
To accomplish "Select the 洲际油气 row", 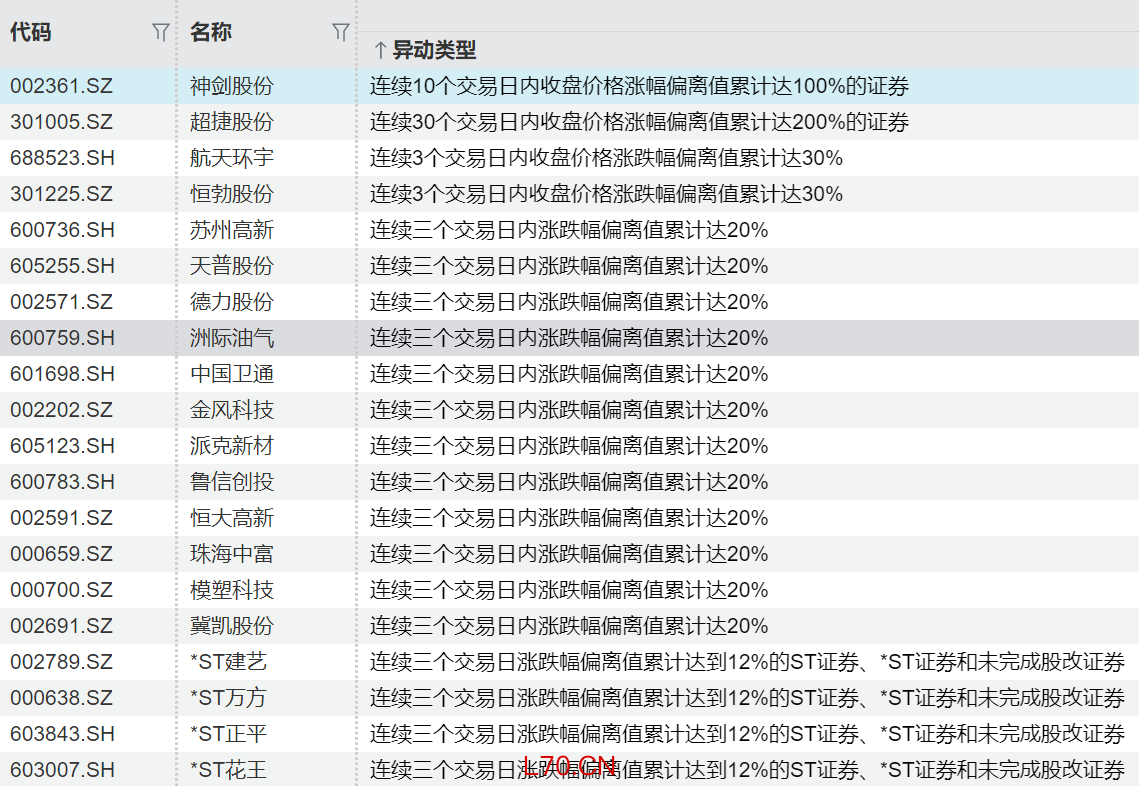I will [x=232, y=338].
